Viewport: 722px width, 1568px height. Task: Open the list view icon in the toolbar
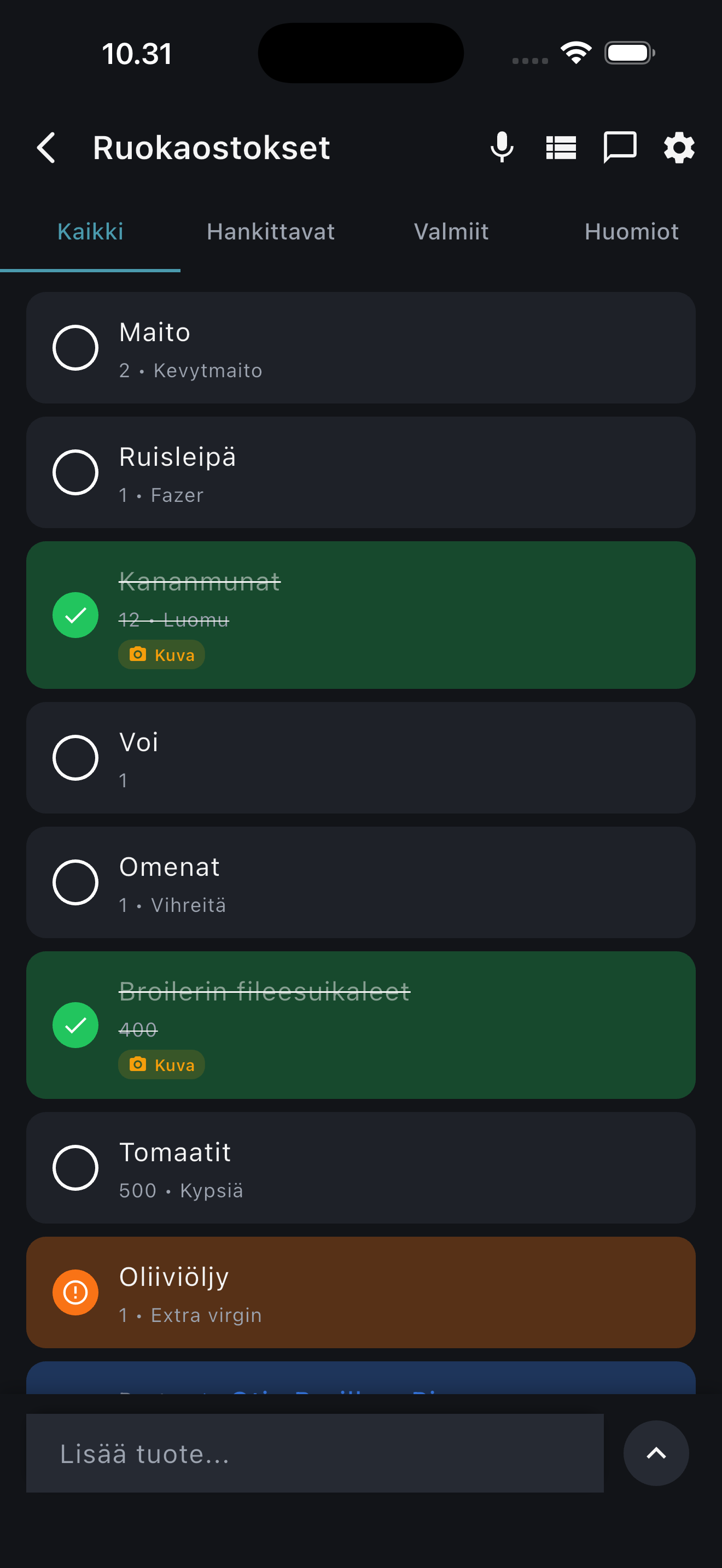click(561, 147)
